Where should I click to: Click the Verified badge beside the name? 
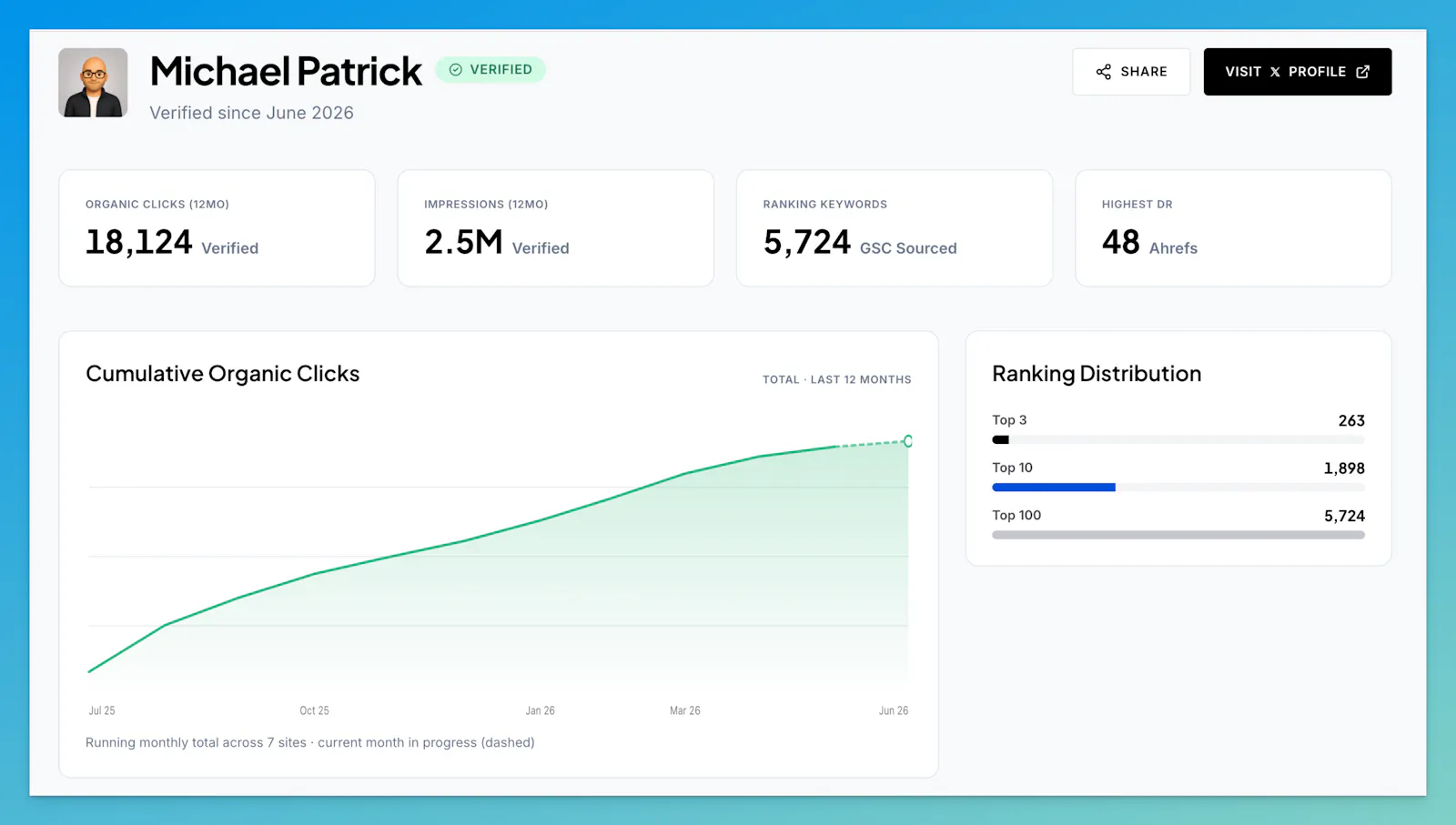tap(490, 70)
